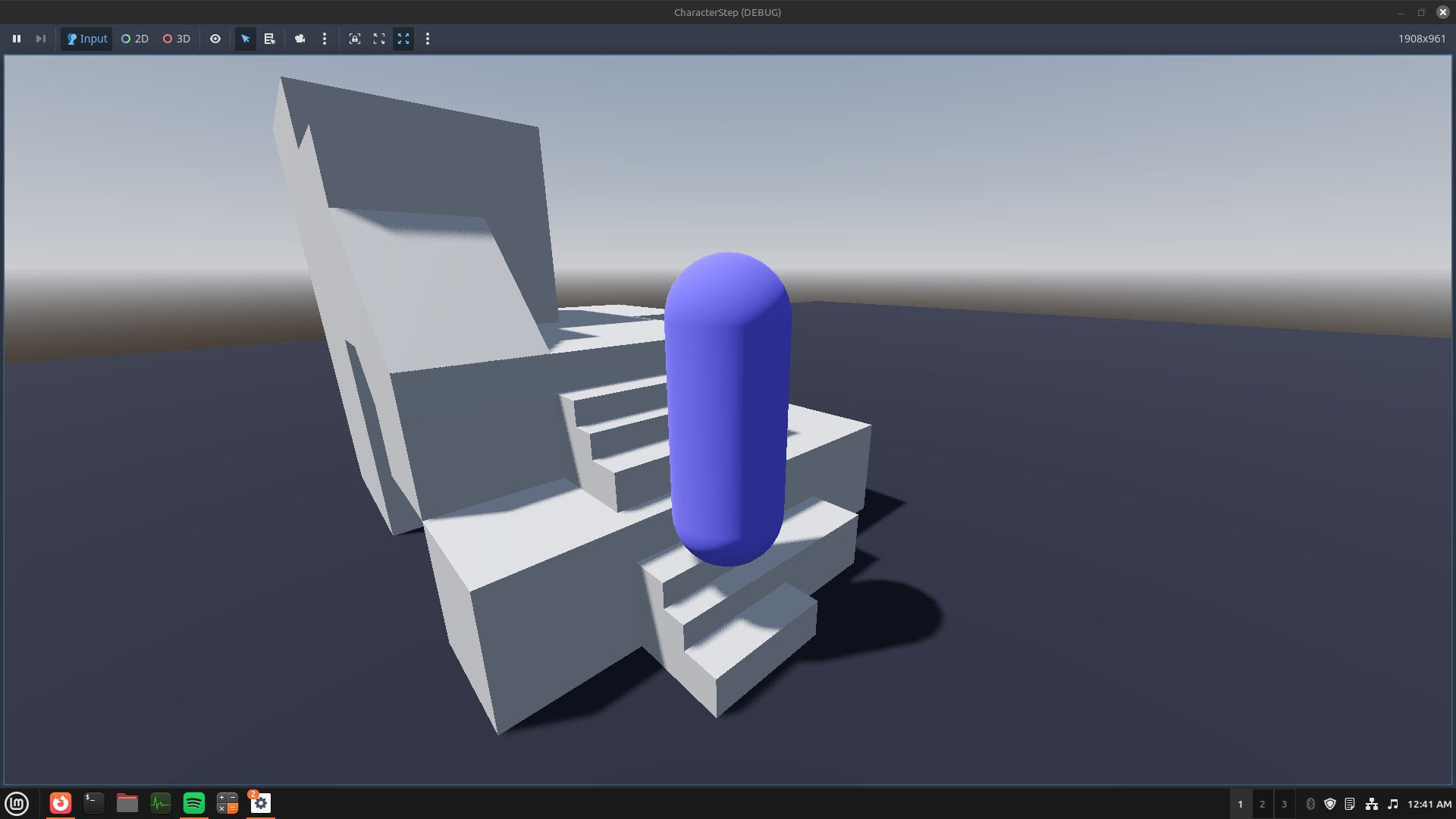Switch to workspace 3

tap(1284, 804)
